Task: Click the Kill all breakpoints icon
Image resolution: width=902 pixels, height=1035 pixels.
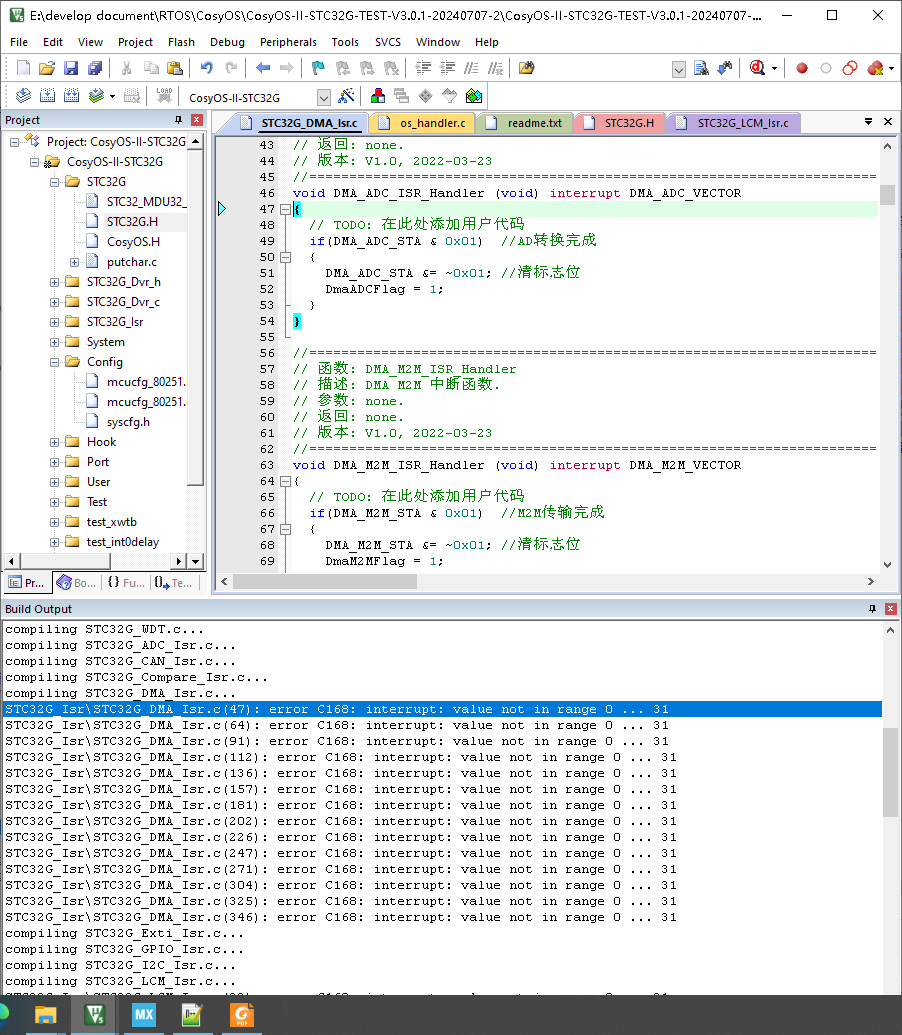Action: pyautogui.click(x=876, y=68)
